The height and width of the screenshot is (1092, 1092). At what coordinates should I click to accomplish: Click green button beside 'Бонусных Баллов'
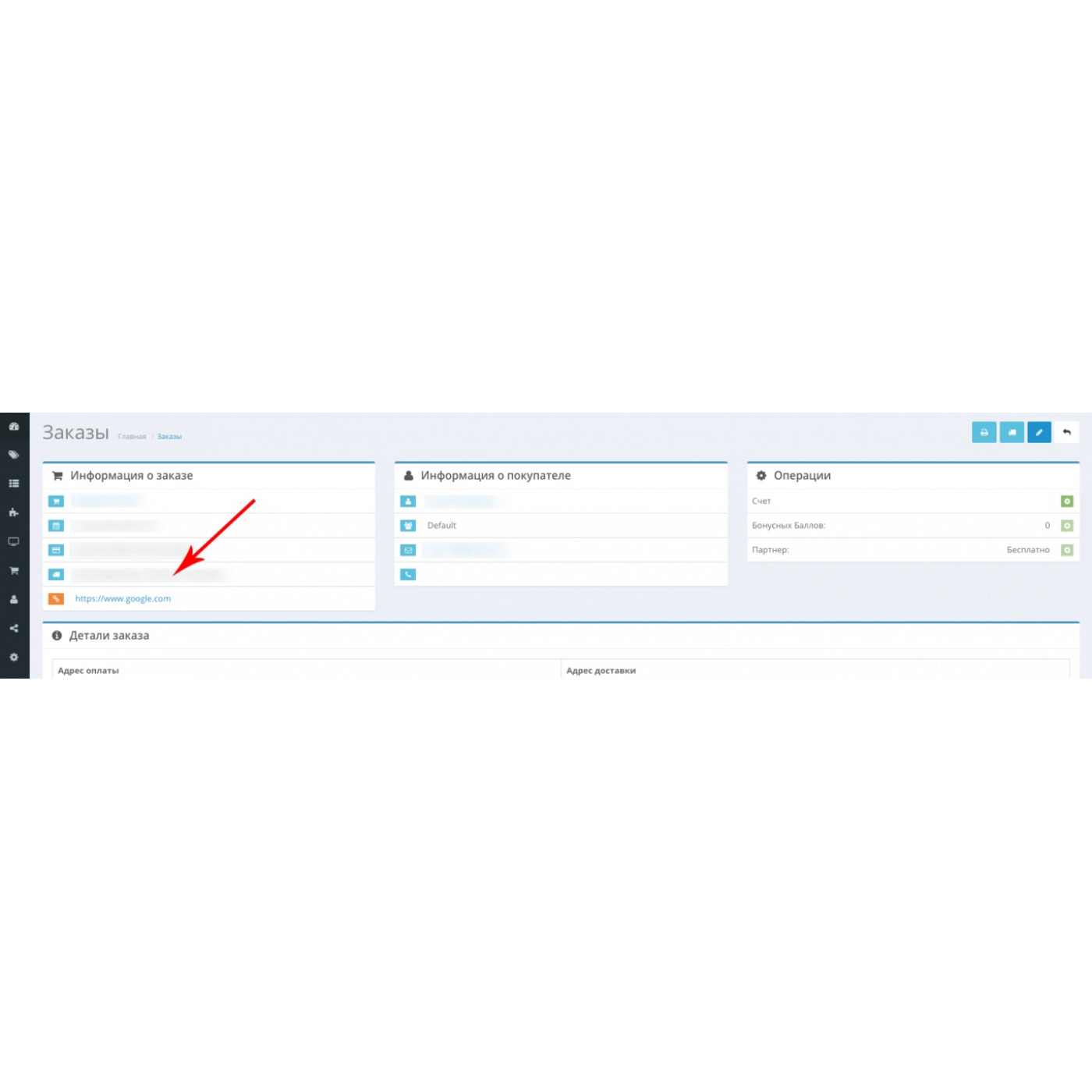point(1067,526)
